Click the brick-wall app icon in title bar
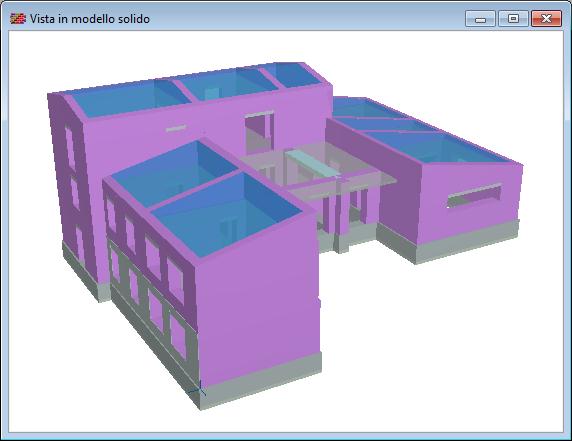The image size is (572, 441). pos(18,19)
